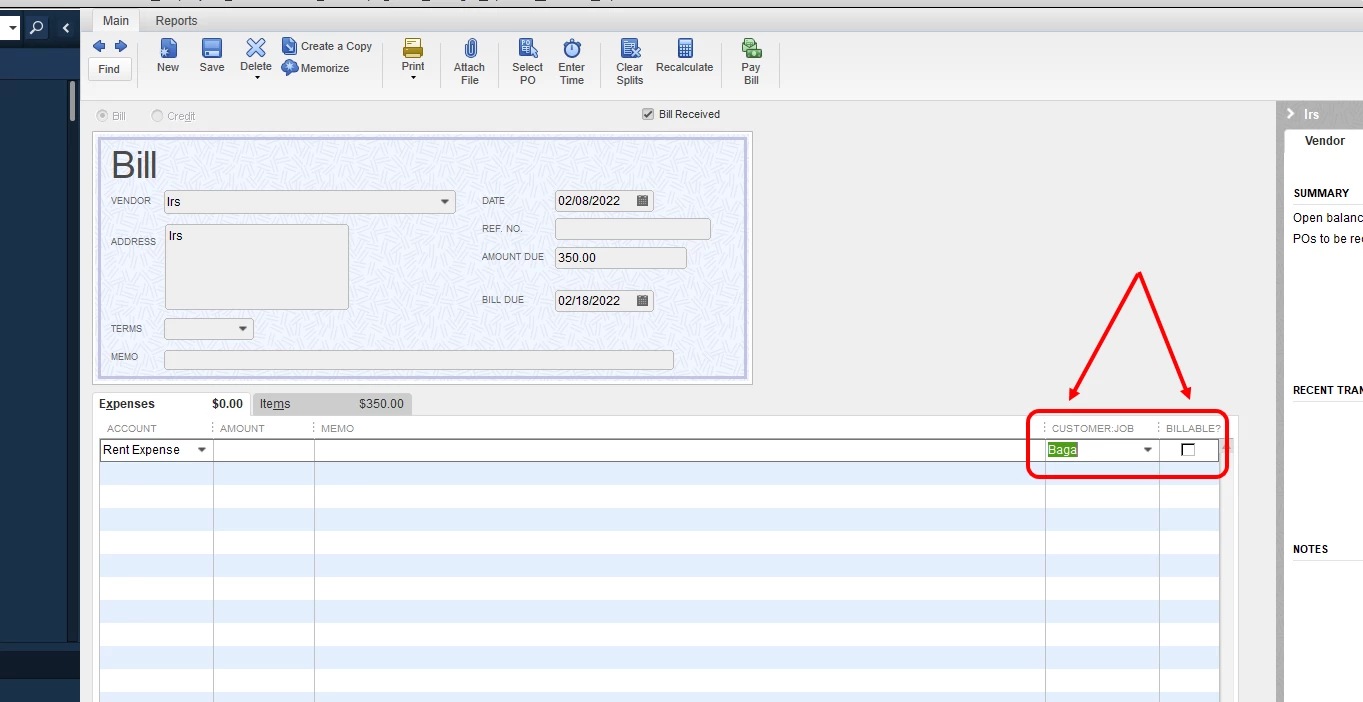Click Memorize in the toolbar

pyautogui.click(x=316, y=68)
